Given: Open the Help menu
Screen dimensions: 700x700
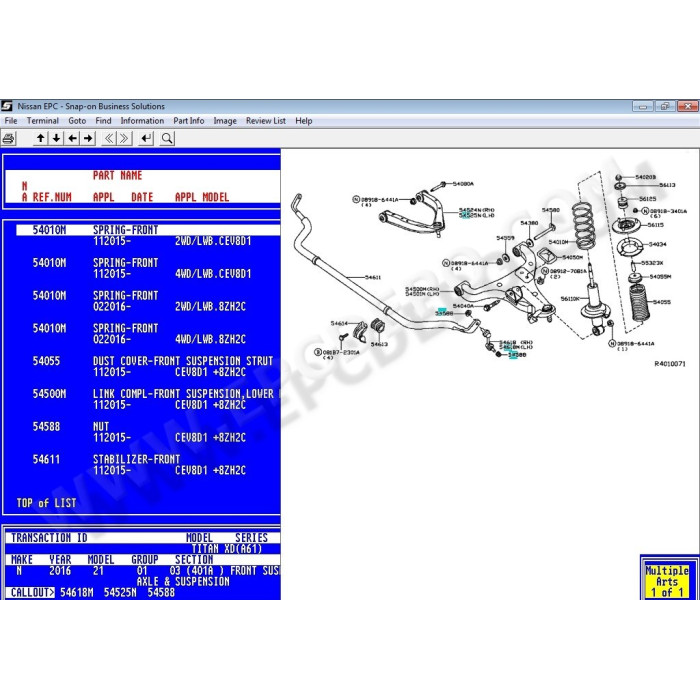Looking at the screenshot, I should (304, 121).
